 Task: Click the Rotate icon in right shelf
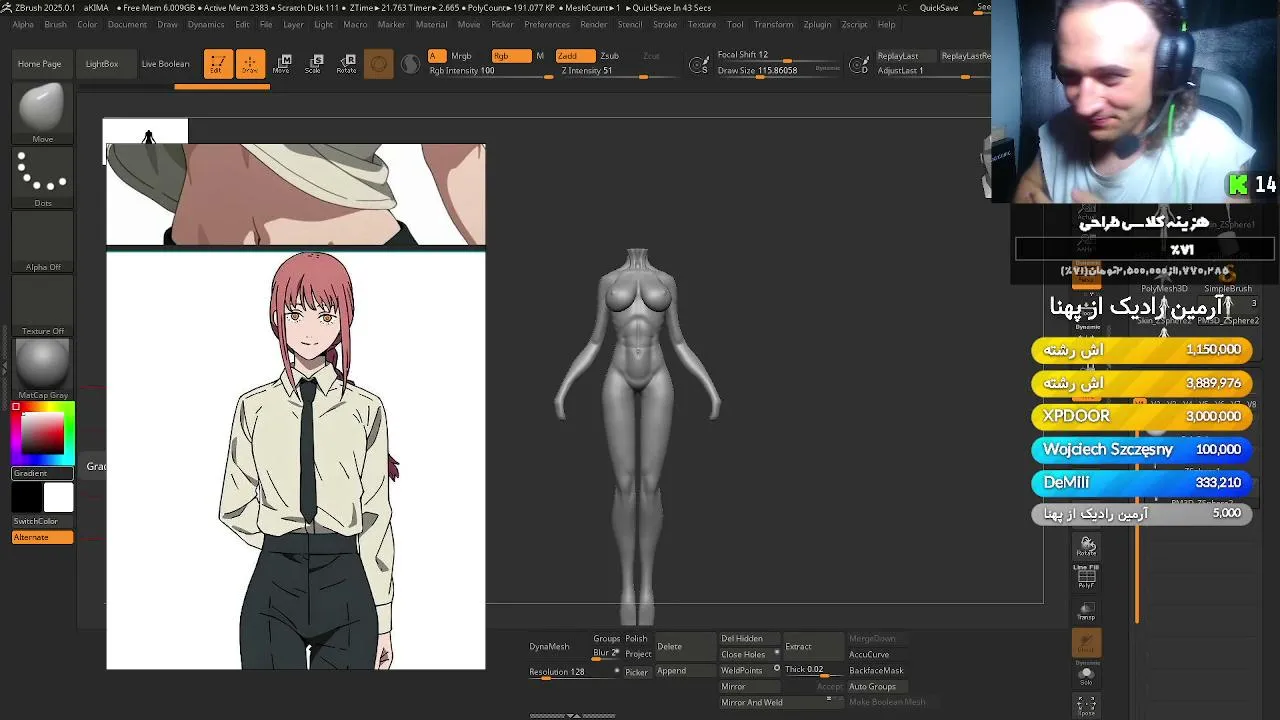pos(1087,546)
